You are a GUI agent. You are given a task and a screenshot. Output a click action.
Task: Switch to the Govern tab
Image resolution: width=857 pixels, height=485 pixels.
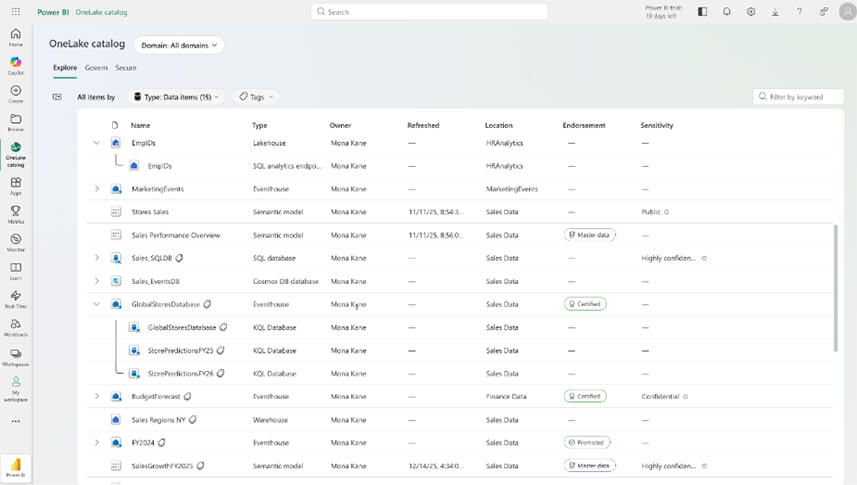pyautogui.click(x=96, y=68)
